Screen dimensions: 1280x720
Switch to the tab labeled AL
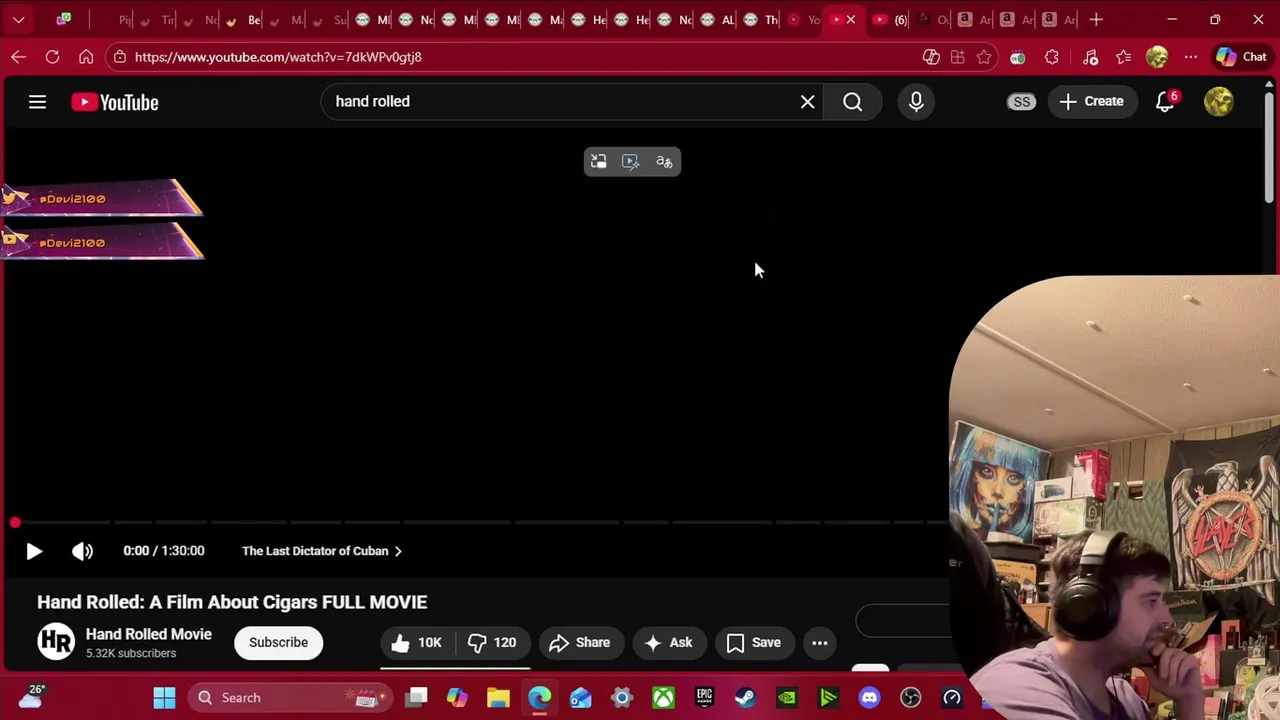(717, 19)
